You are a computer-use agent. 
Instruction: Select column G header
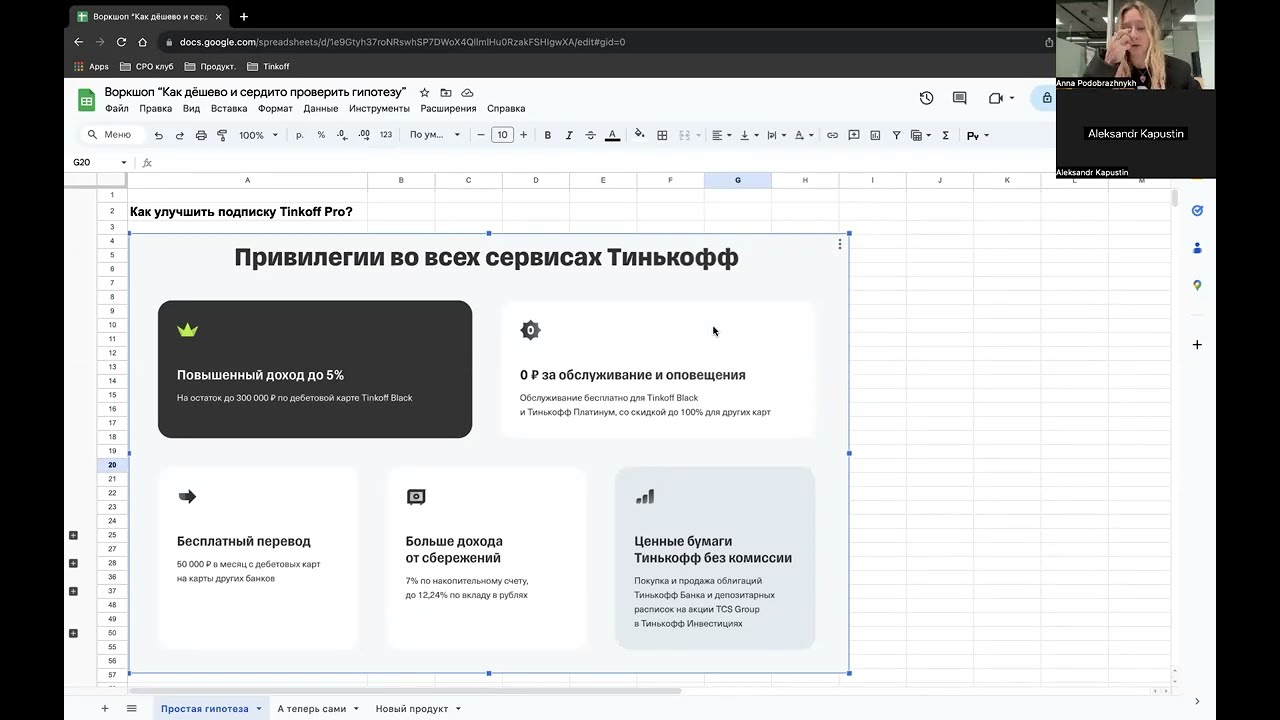pyautogui.click(x=738, y=180)
